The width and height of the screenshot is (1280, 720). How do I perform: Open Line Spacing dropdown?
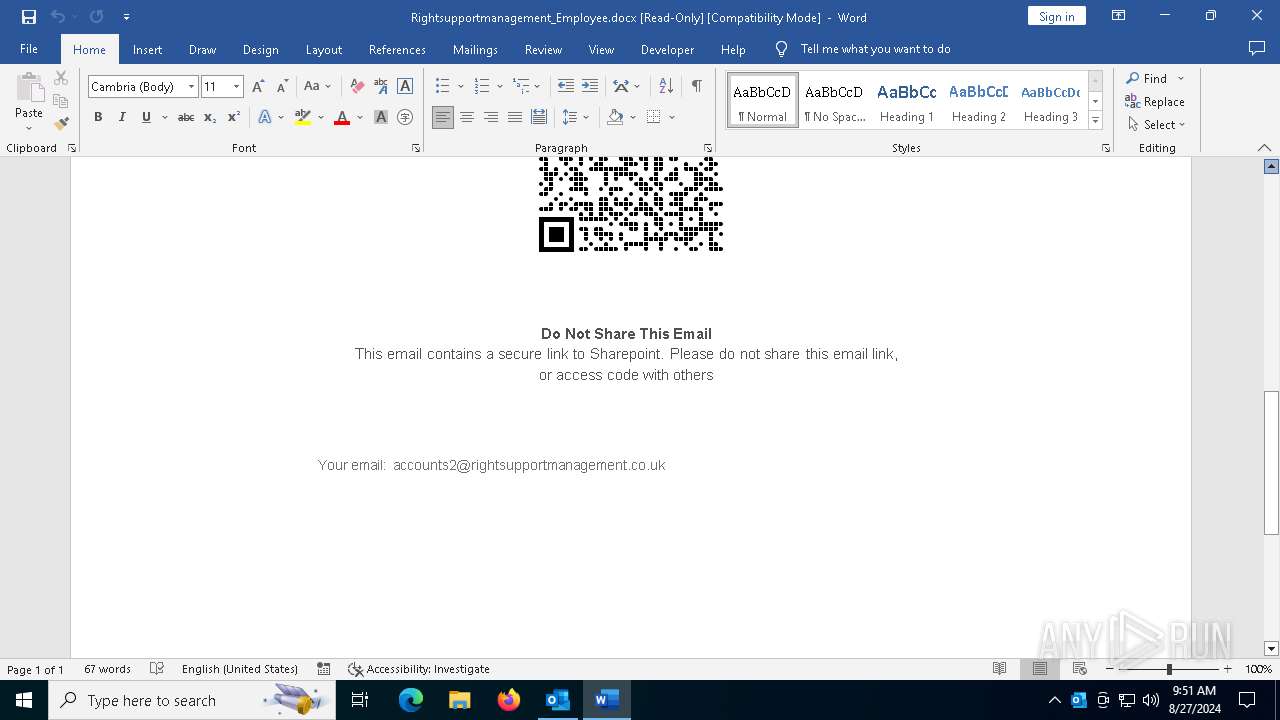pyautogui.click(x=575, y=117)
